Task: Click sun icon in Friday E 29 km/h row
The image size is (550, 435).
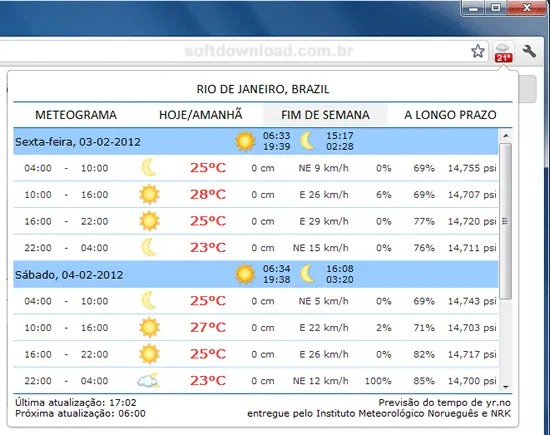Action: tap(149, 221)
